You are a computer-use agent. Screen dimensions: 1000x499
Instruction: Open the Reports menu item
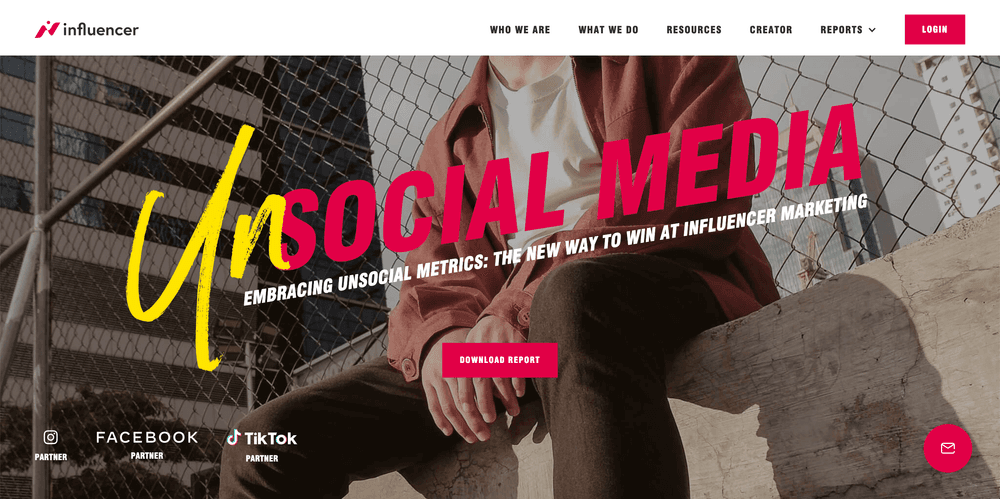pos(841,30)
